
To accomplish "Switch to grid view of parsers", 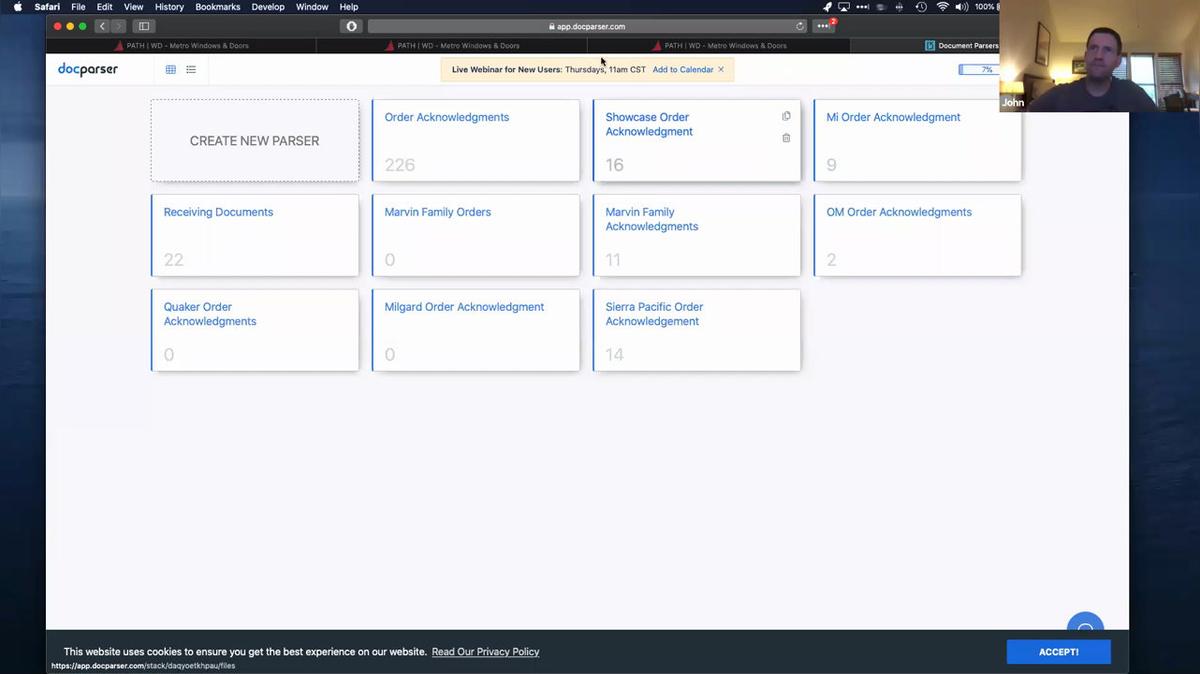I will coord(171,70).
